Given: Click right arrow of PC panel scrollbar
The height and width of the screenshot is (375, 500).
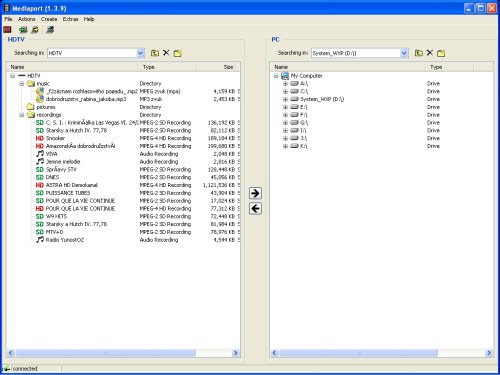Looking at the screenshot, I should coord(489,353).
